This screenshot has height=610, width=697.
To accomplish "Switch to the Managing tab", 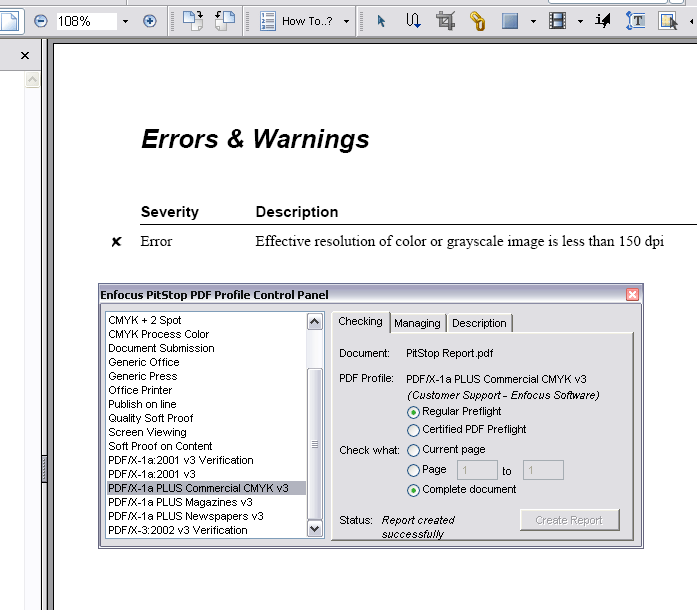I will coord(417,323).
